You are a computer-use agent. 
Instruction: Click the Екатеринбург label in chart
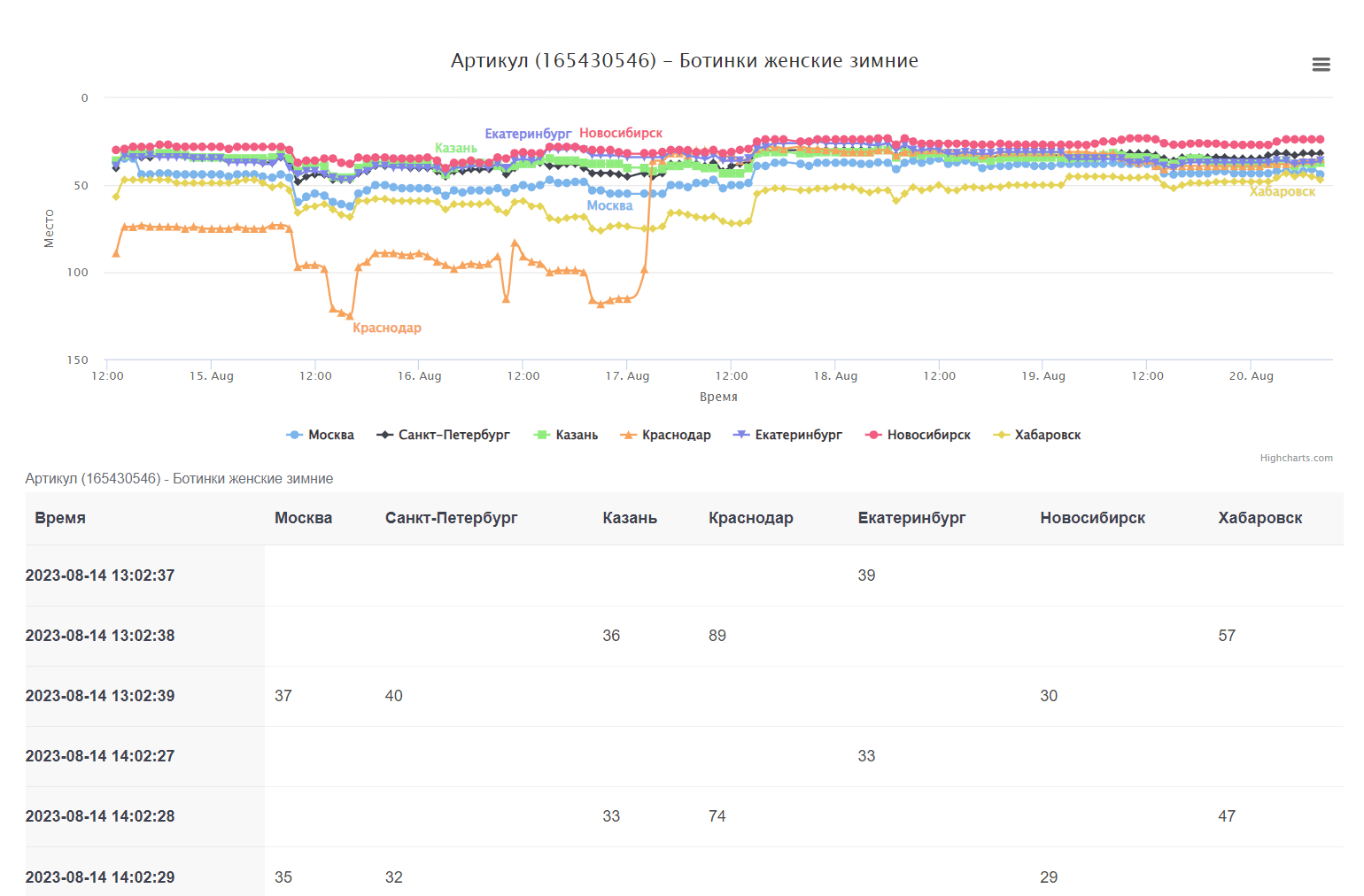(528, 134)
